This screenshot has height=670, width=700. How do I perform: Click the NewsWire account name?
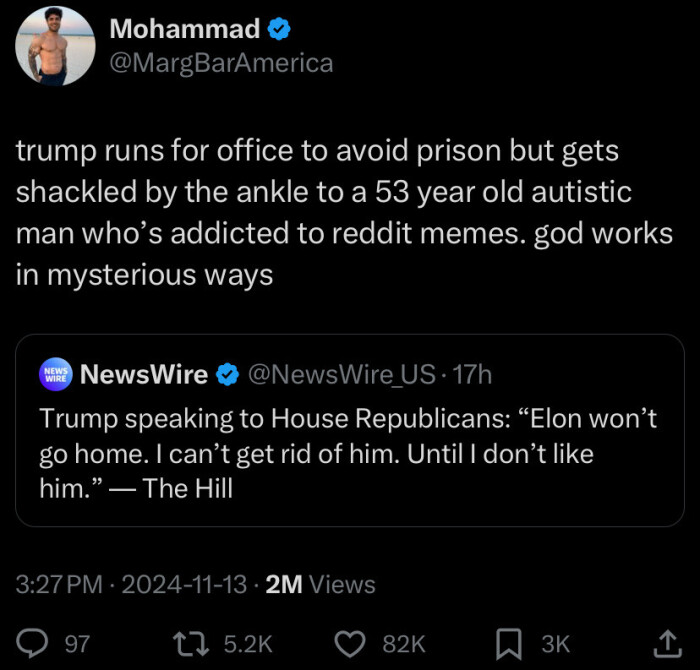(x=143, y=375)
